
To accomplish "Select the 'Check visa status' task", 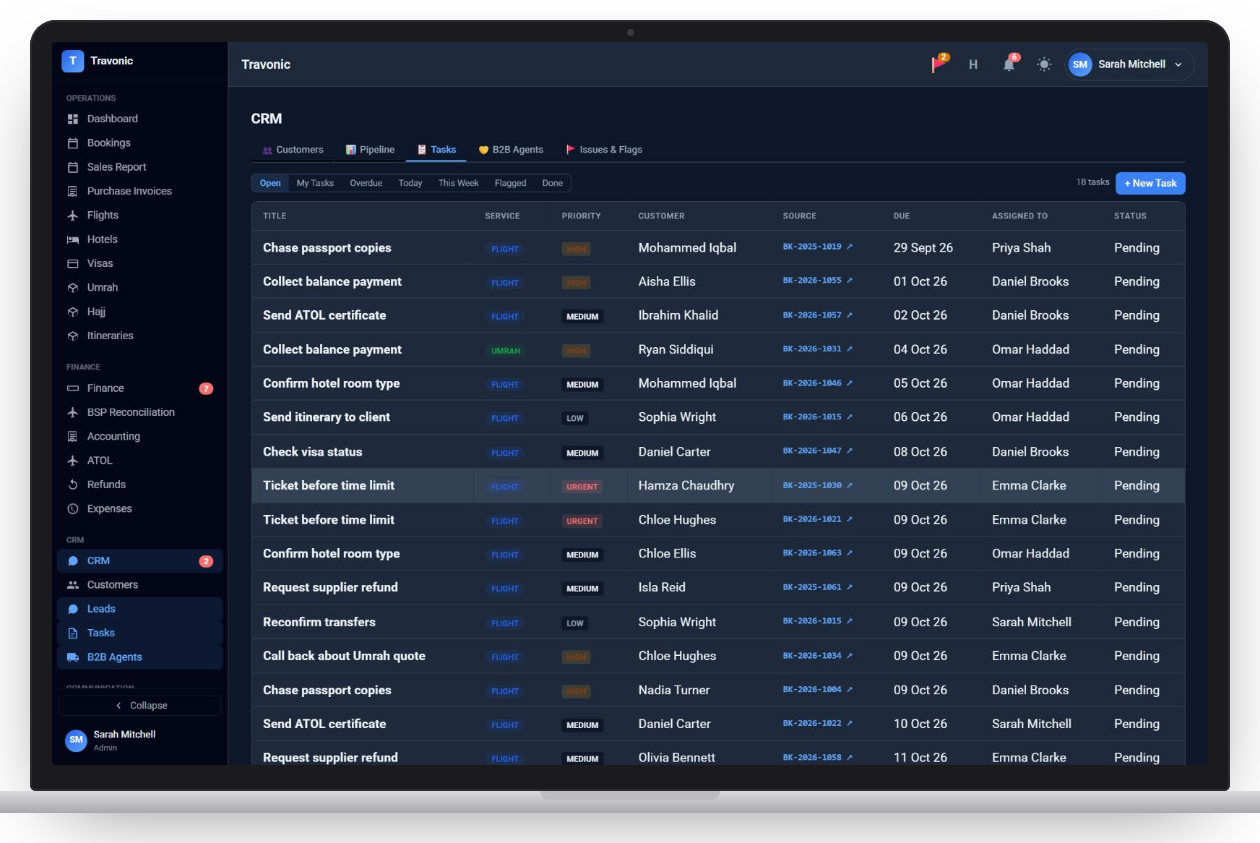I will pyautogui.click(x=312, y=452).
